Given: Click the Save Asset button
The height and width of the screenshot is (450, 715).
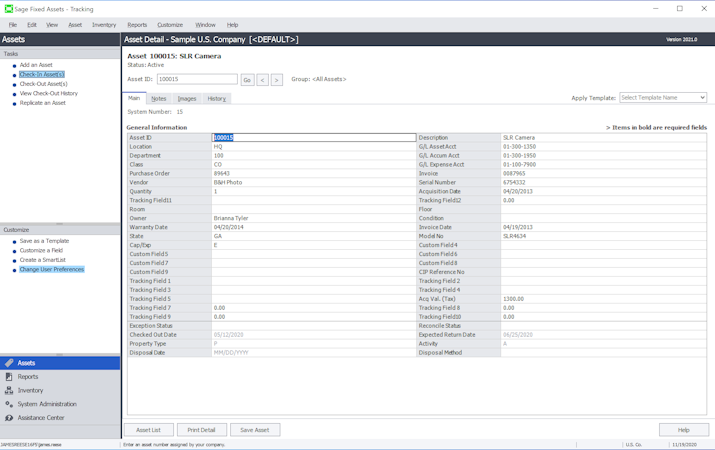Looking at the screenshot, I should [x=255, y=430].
